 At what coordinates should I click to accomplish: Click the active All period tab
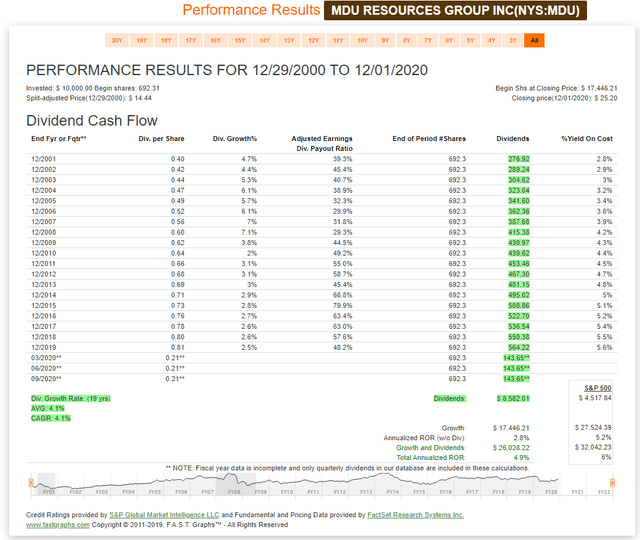pos(534,40)
